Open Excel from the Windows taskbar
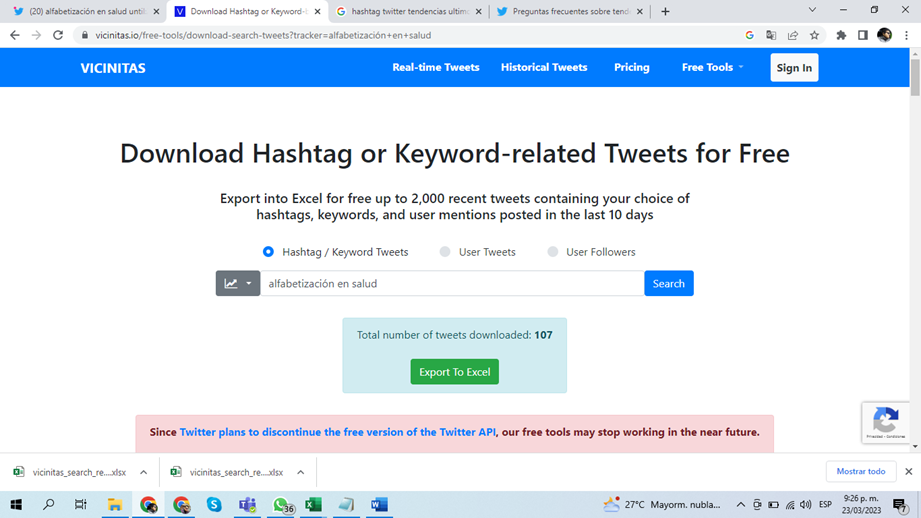Image resolution: width=921 pixels, height=518 pixels. [x=313, y=505]
